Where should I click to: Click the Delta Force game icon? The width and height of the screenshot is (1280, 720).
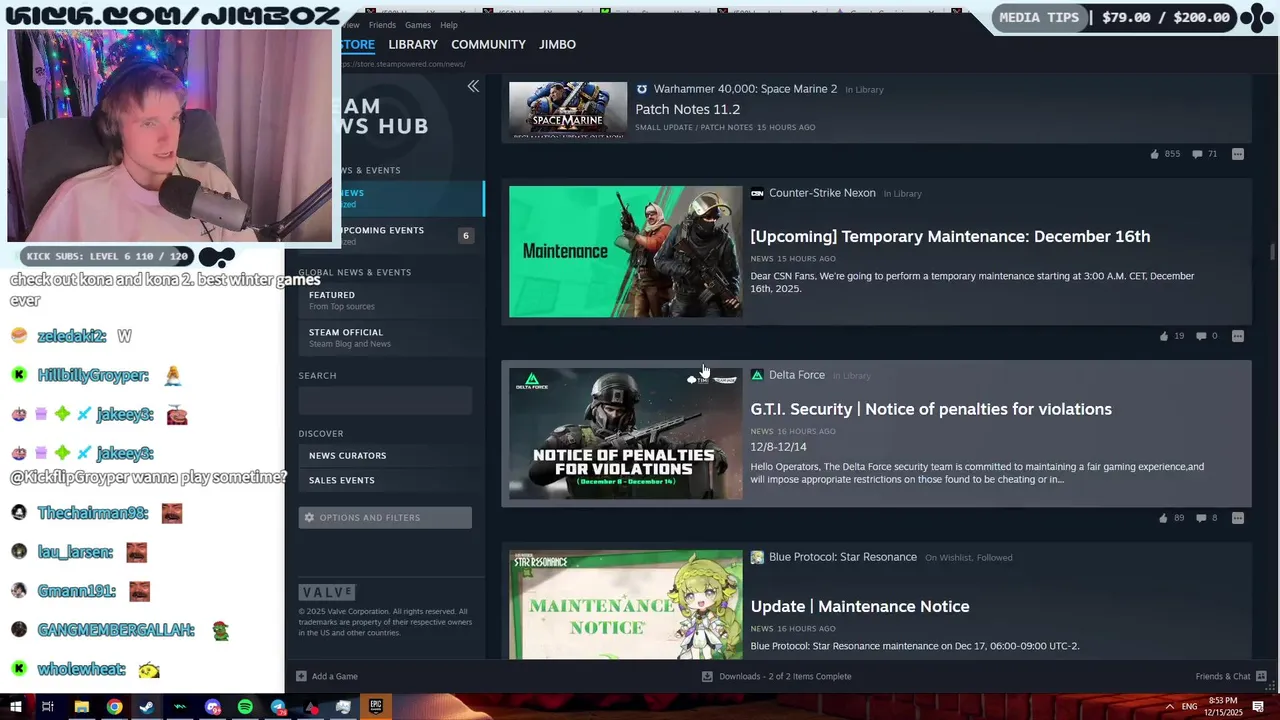(x=757, y=375)
